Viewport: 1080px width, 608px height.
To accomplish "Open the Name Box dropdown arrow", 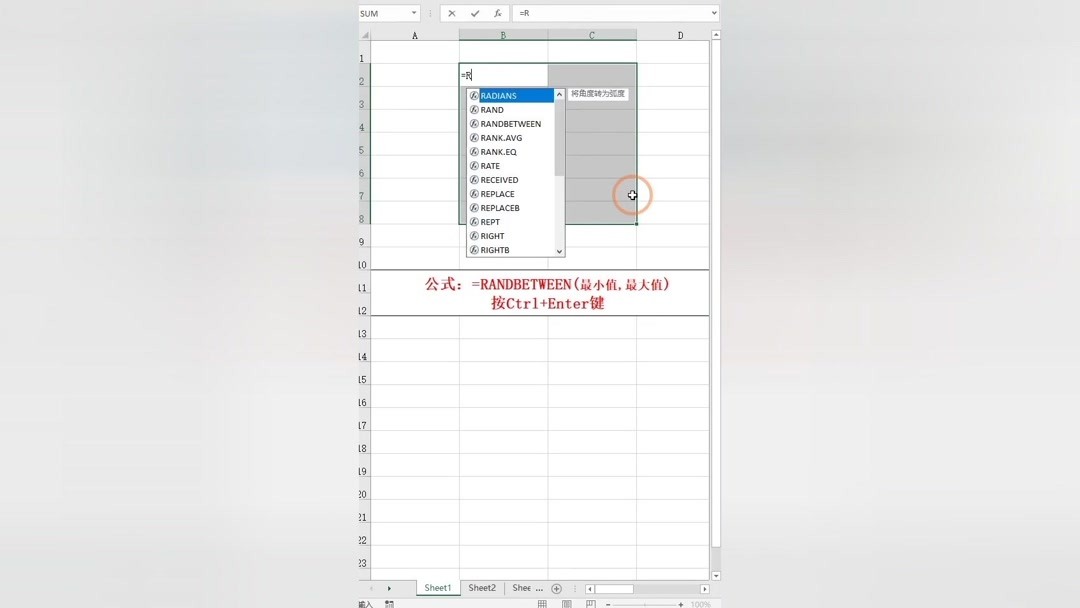I will (x=414, y=12).
